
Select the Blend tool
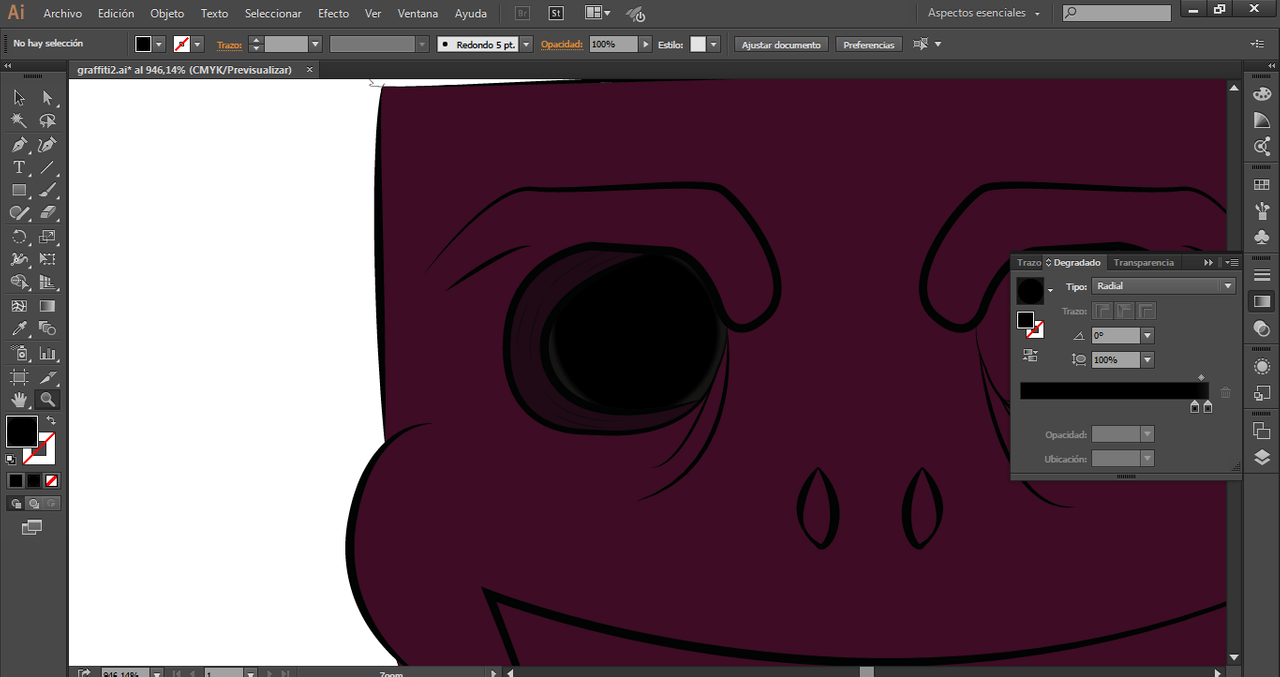click(47, 329)
